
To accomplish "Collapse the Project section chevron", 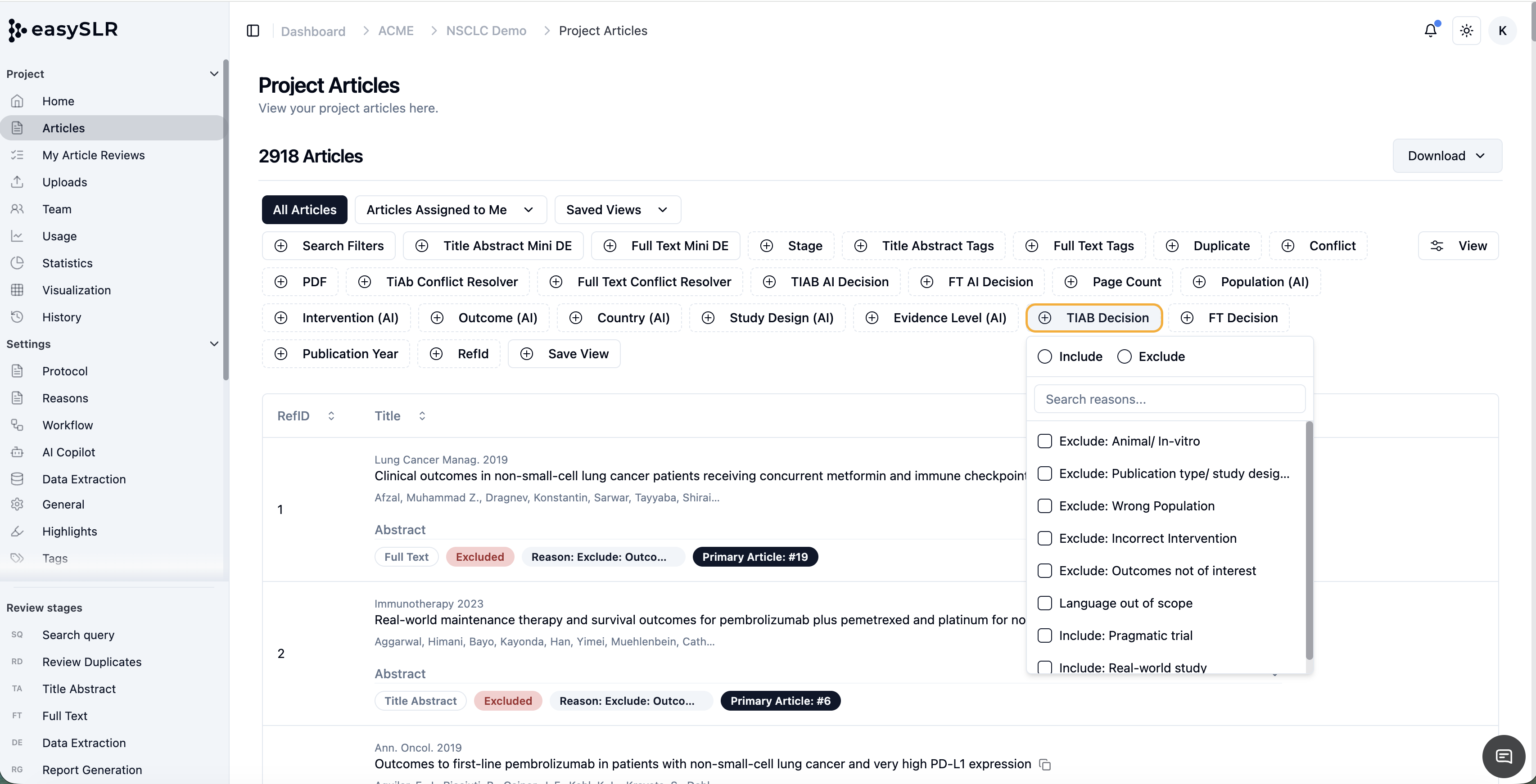I will [x=214, y=74].
